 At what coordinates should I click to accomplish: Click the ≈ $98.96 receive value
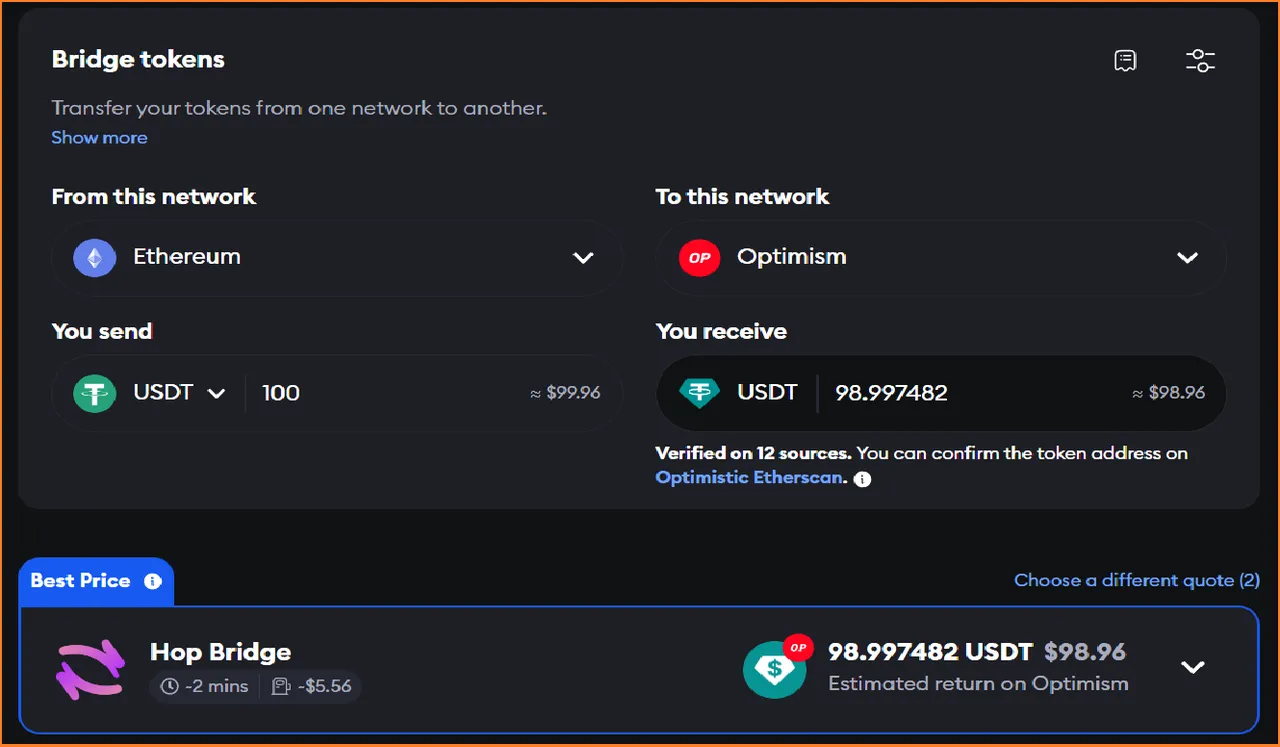1169,393
